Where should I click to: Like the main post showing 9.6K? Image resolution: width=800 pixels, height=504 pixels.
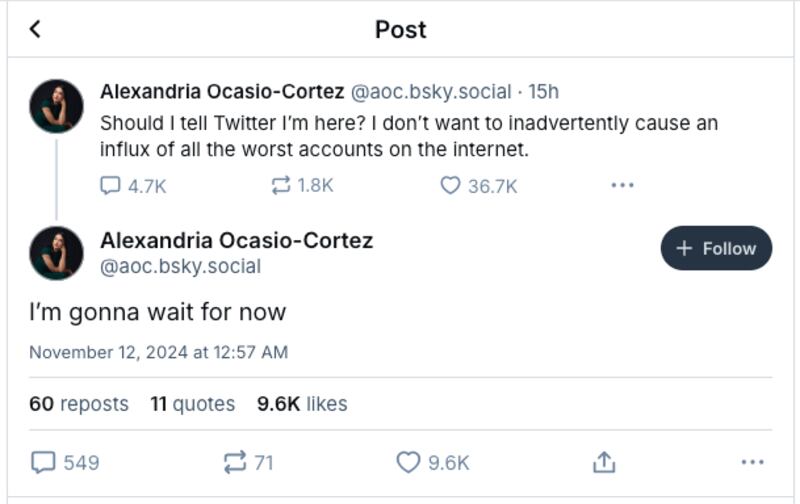coord(408,462)
